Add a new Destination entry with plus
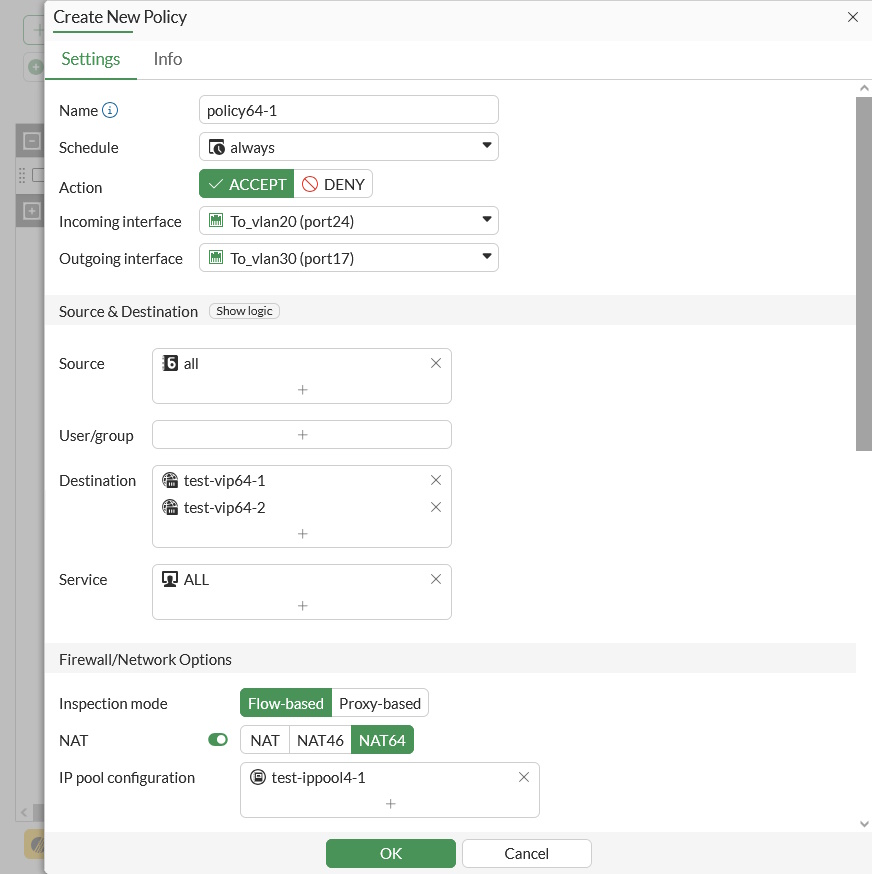The width and height of the screenshot is (872, 874). pyautogui.click(x=302, y=534)
